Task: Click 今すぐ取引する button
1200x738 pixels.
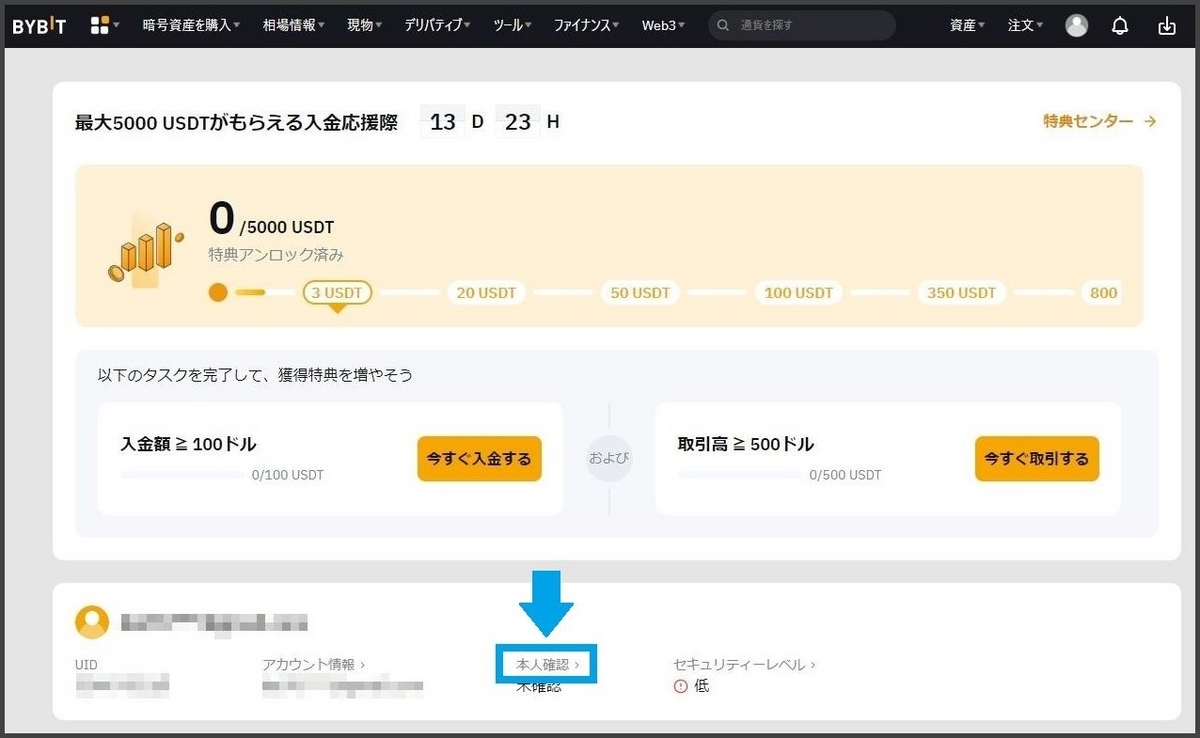Action: [x=1037, y=459]
